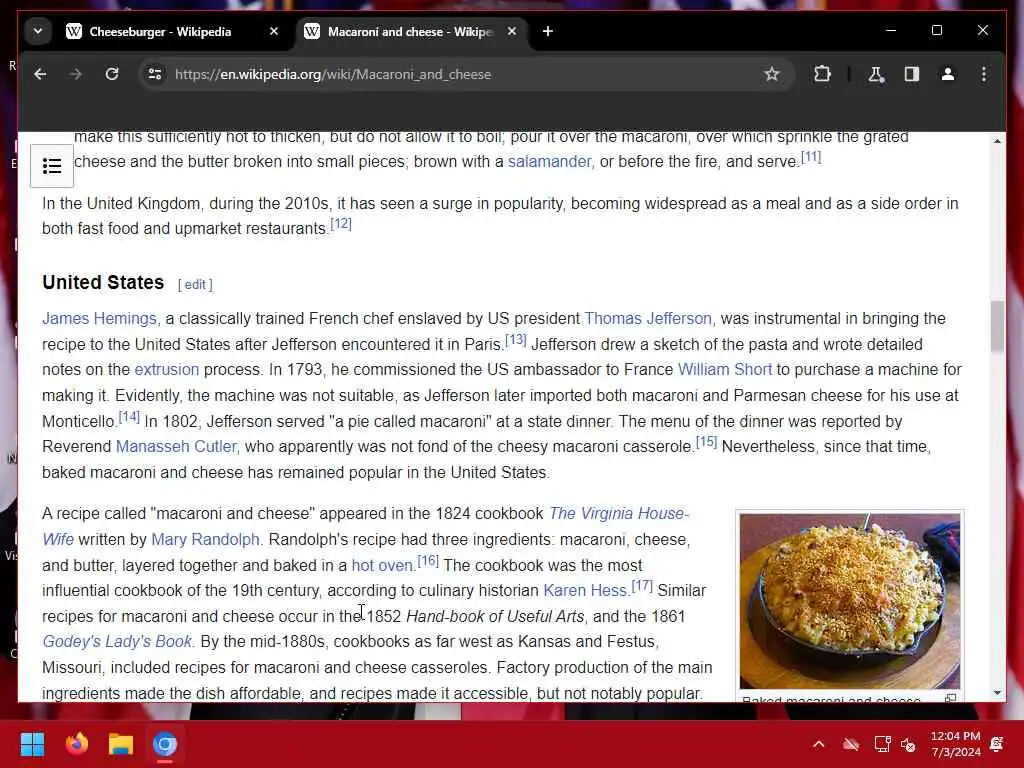
Task: Open the muted volume tray icon
Action: pyautogui.click(x=908, y=744)
